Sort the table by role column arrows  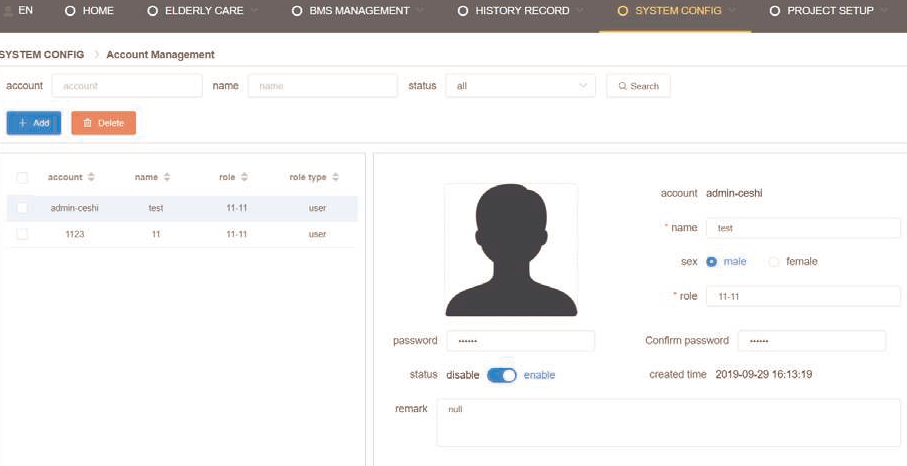244,177
